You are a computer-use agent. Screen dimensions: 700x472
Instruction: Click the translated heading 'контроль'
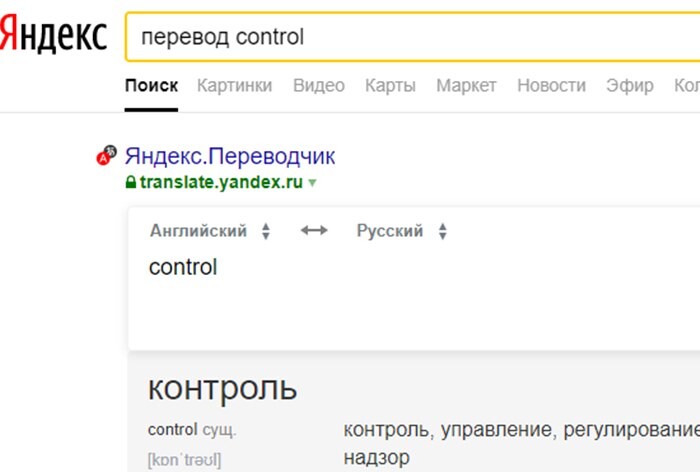pyautogui.click(x=222, y=388)
